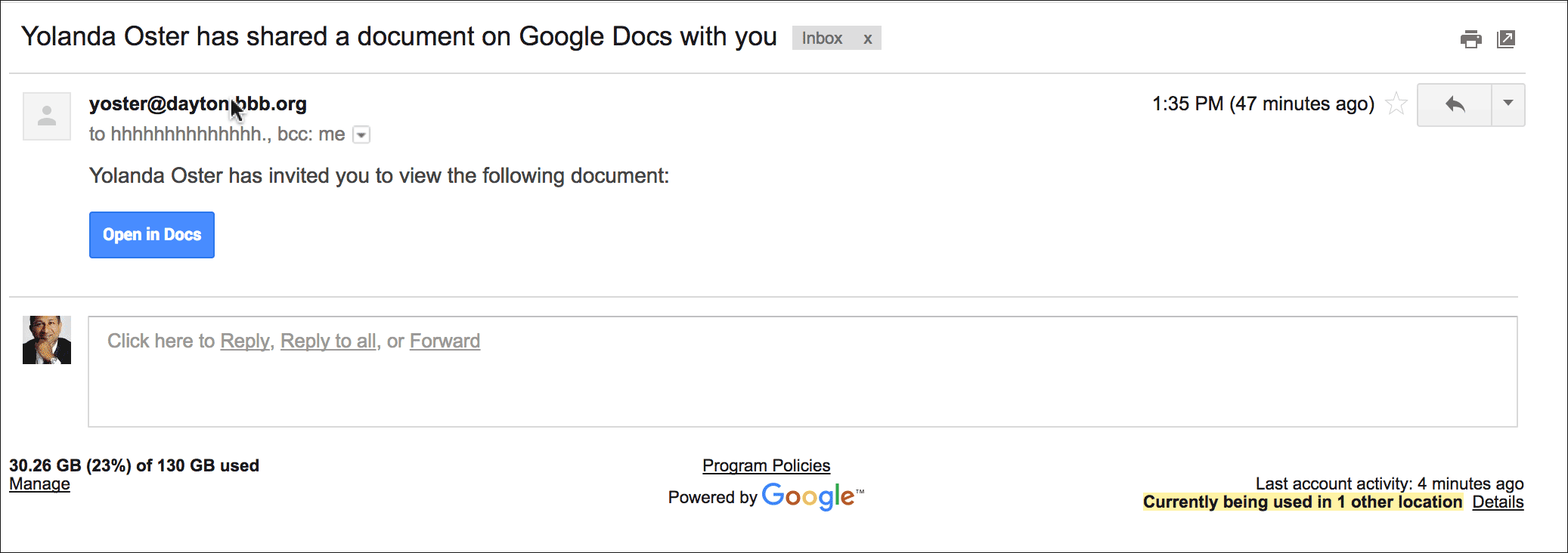Print this email conversation
Screen dimensions: 1568x553
[1470, 39]
